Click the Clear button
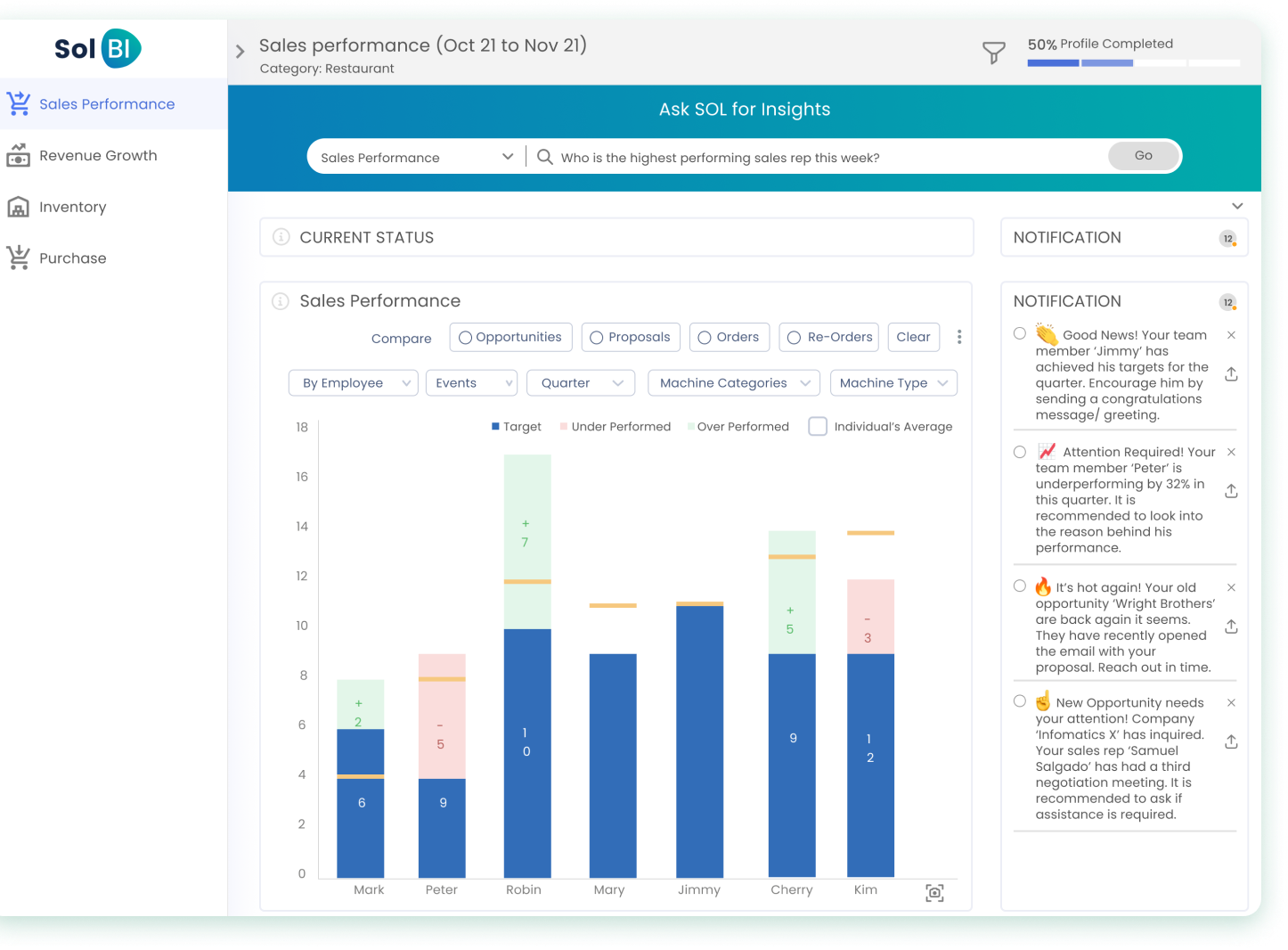This screenshot has width=1288, height=950. point(913,337)
